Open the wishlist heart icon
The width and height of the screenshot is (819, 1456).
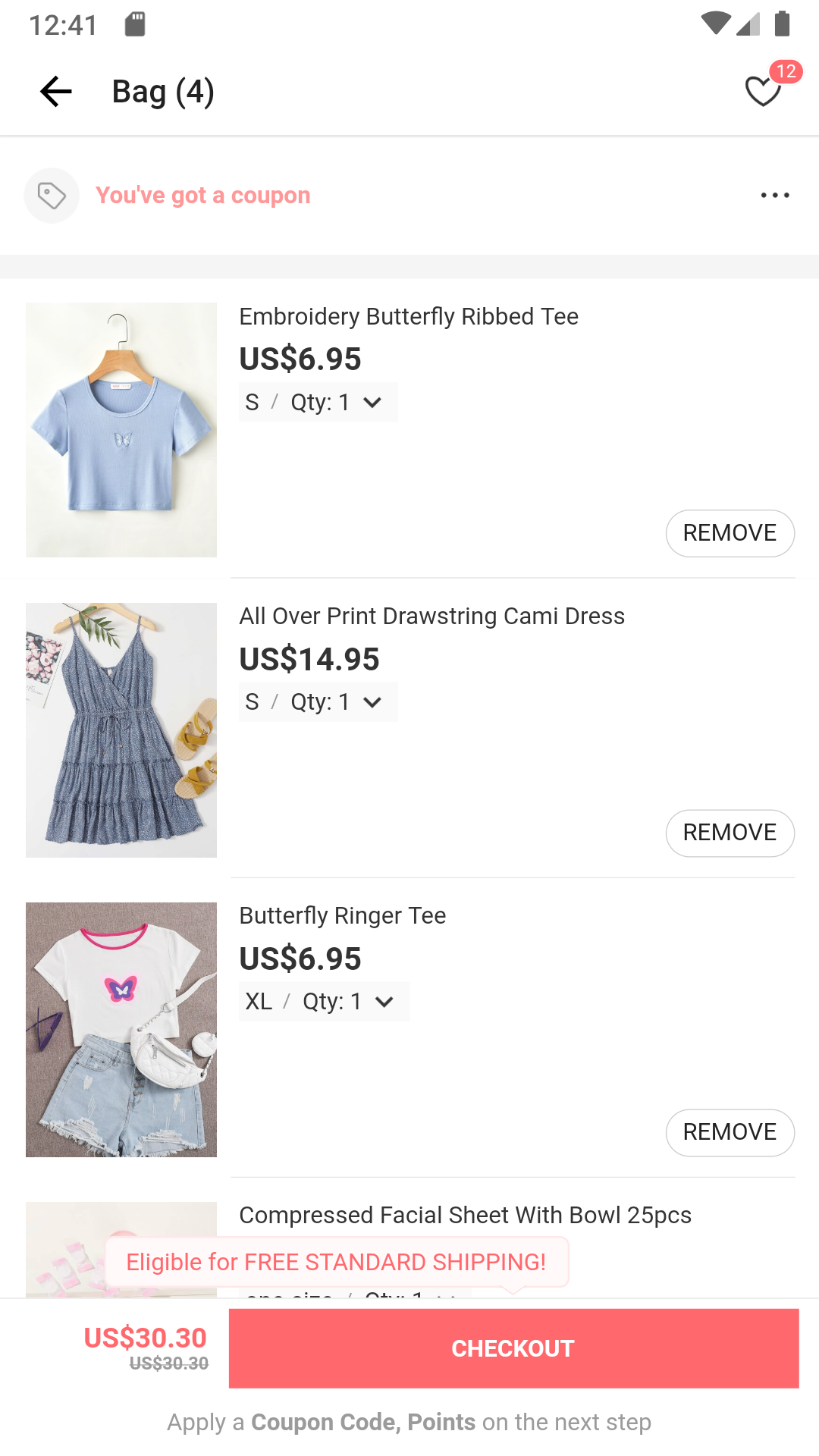pyautogui.click(x=763, y=92)
